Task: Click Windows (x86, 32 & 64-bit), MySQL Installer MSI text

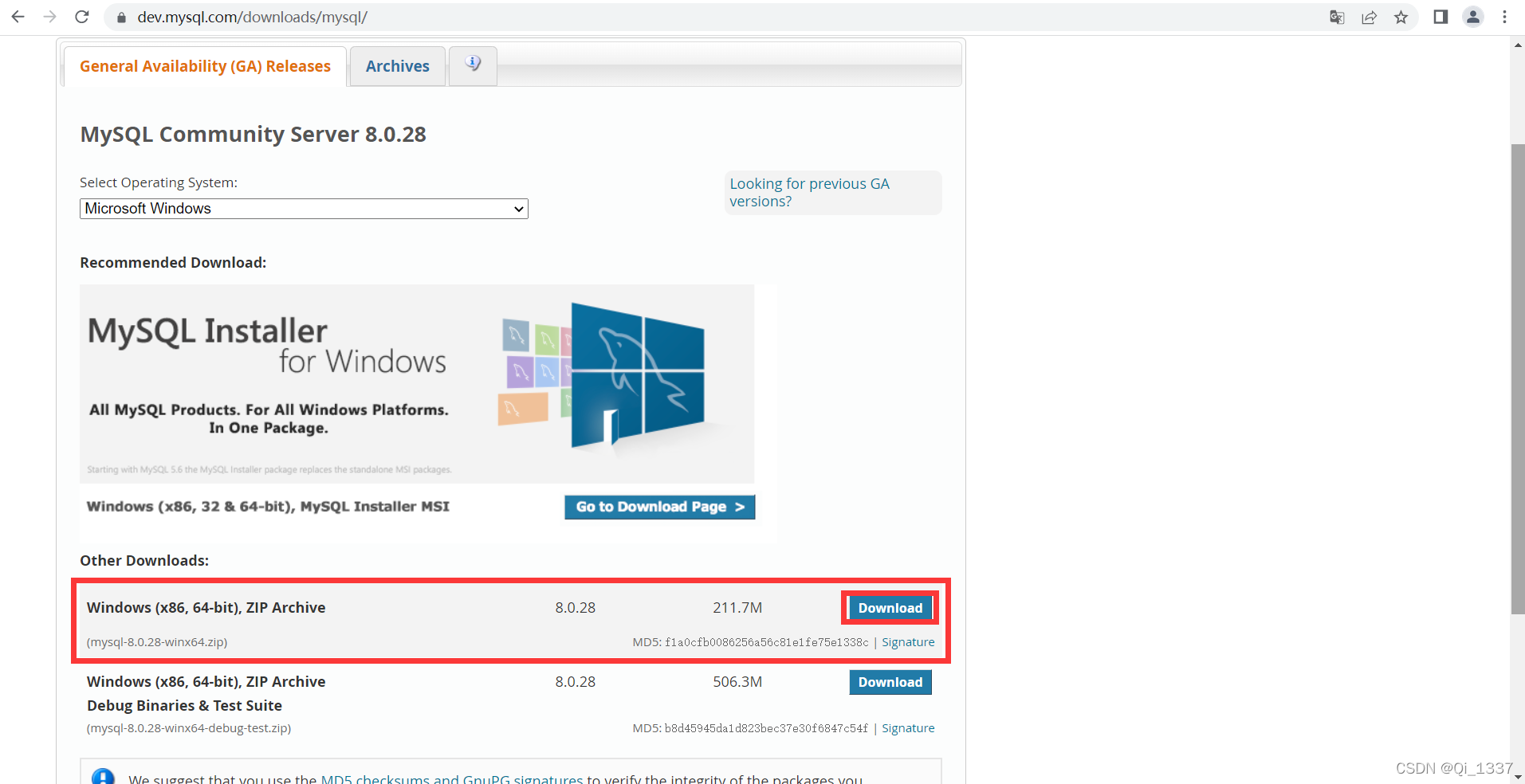Action: click(x=268, y=507)
